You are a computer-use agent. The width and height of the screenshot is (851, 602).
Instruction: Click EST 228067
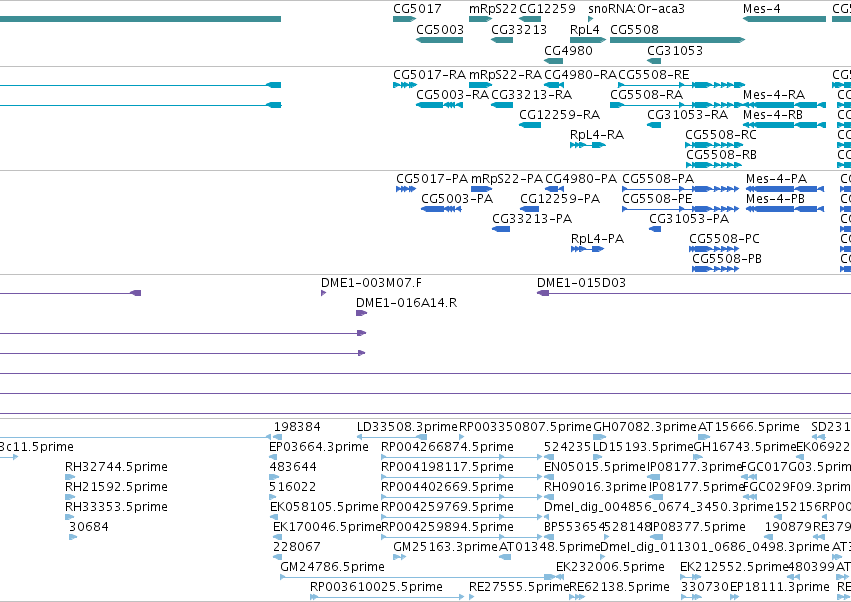point(296,547)
